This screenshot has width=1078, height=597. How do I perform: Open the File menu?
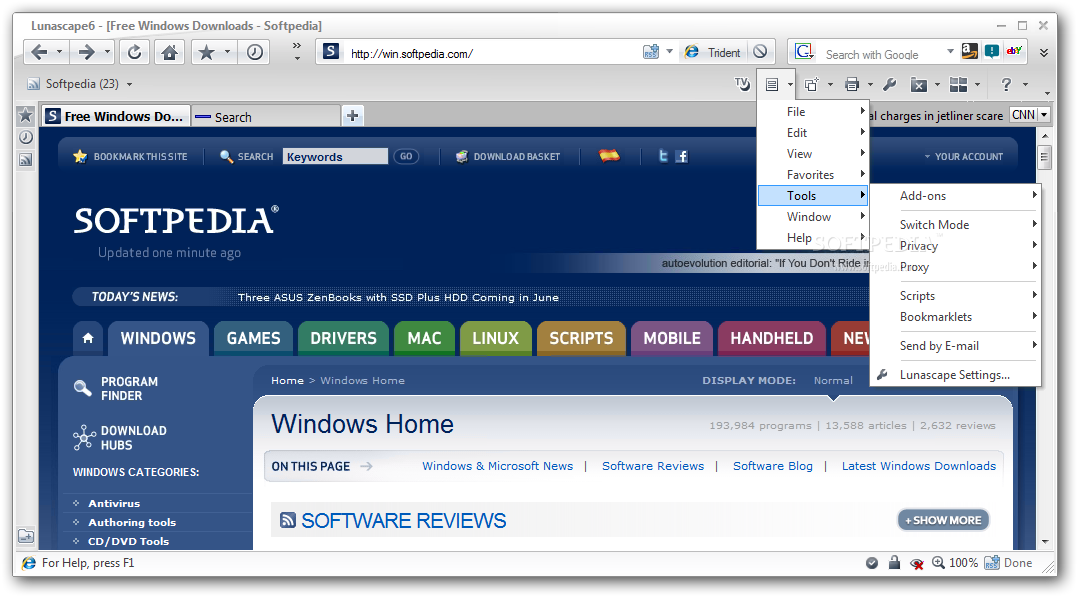(x=812, y=111)
